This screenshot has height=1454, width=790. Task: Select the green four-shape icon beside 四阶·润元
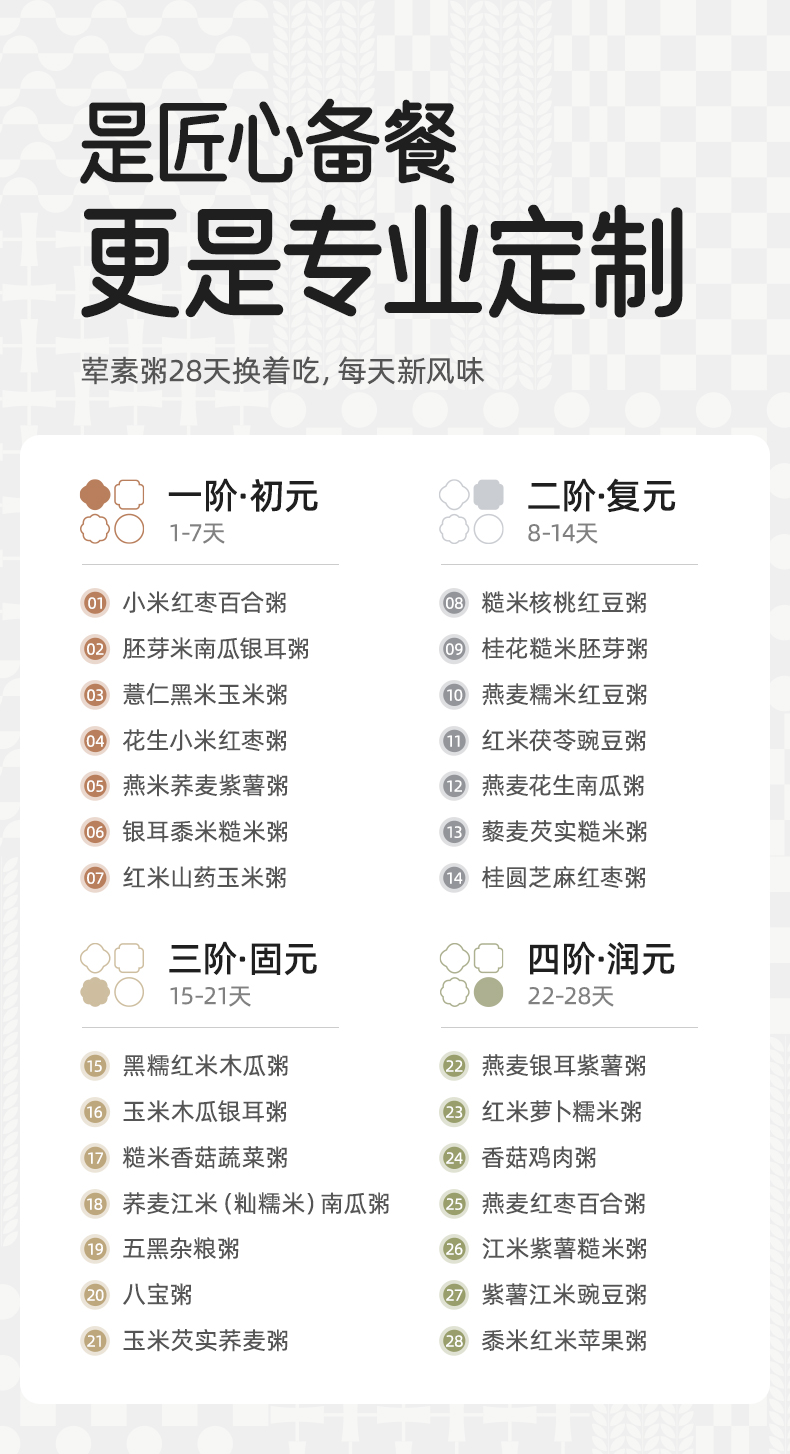[471, 975]
